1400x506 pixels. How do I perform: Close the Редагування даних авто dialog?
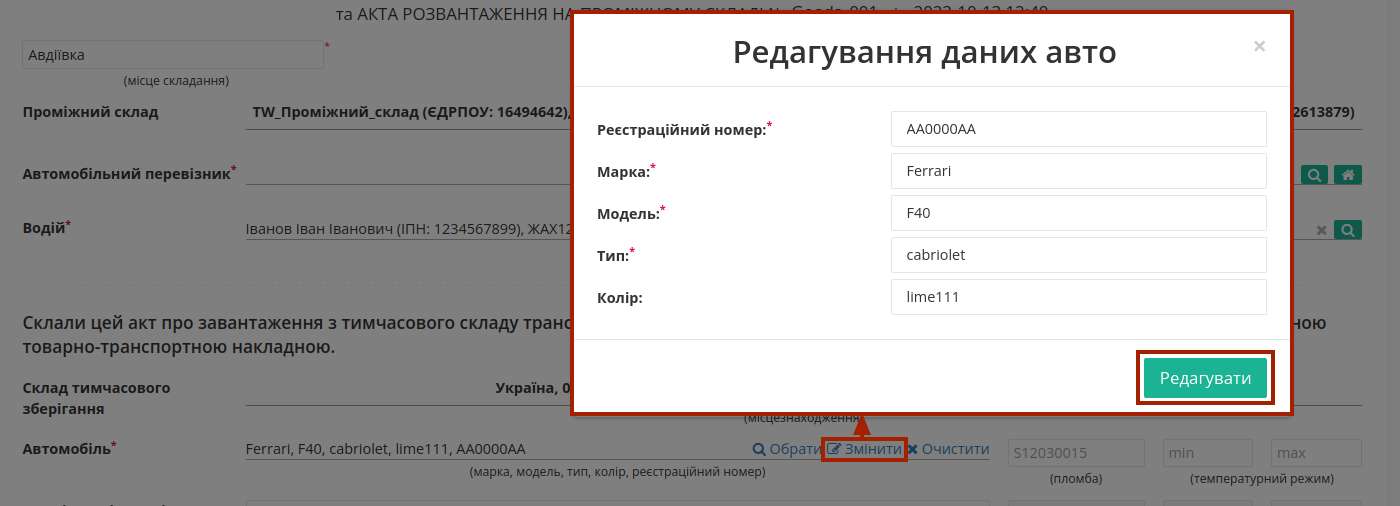1259,46
